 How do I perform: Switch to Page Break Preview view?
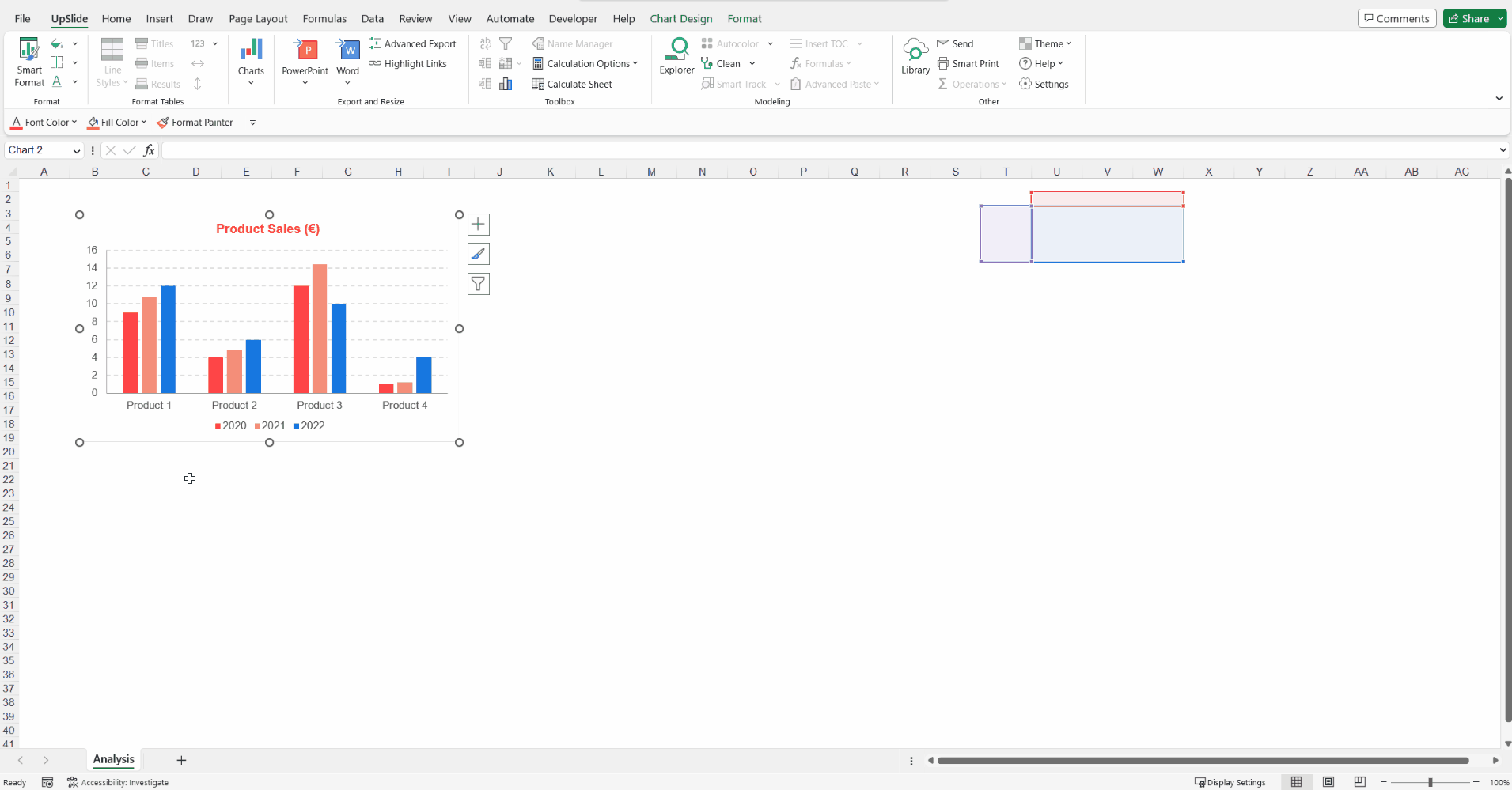(1359, 782)
